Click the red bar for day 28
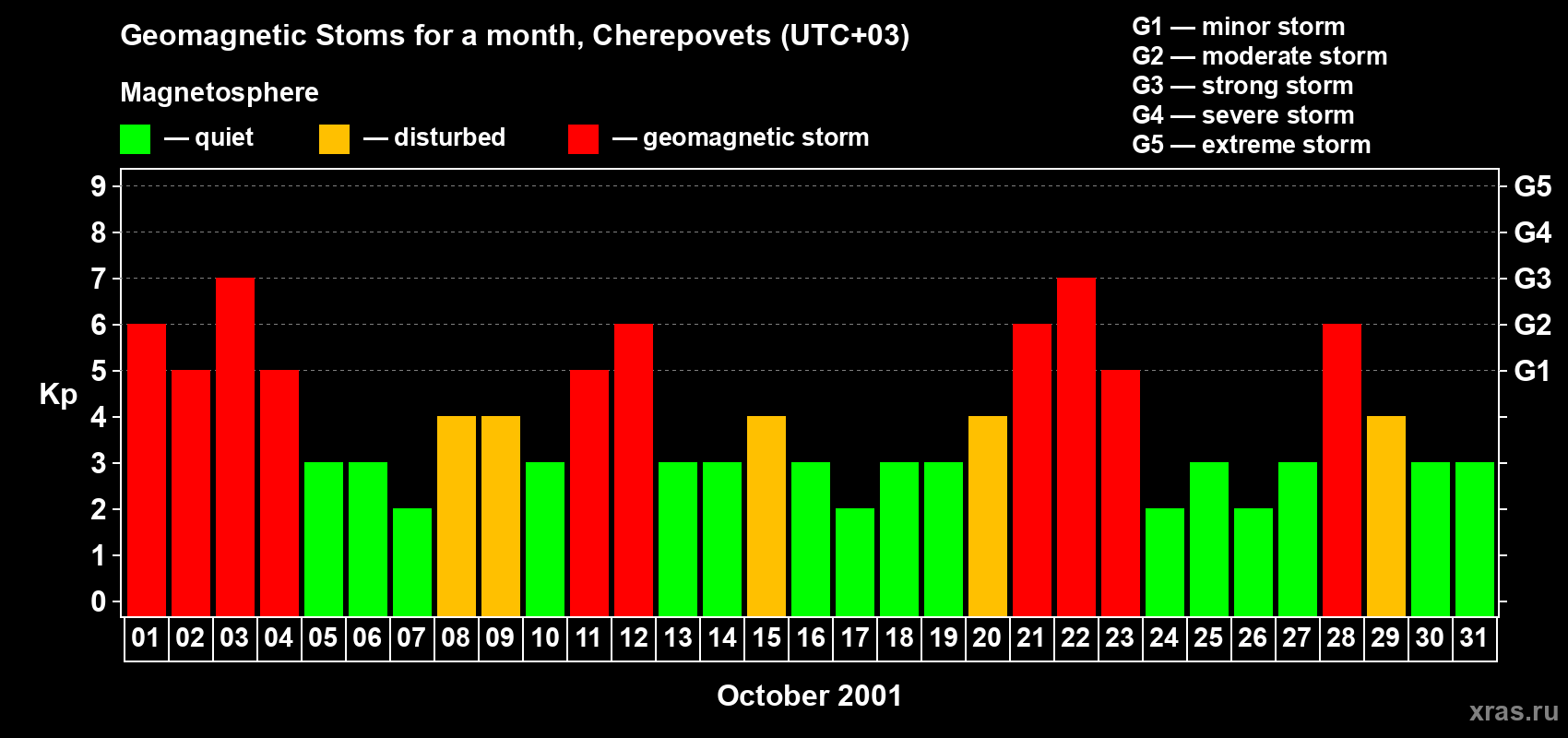 click(x=1342, y=470)
